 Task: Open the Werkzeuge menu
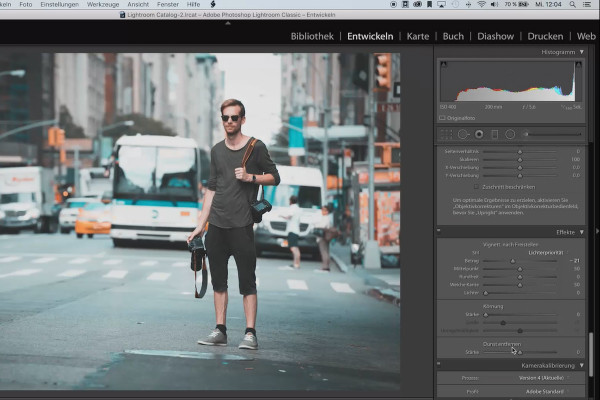(x=102, y=5)
